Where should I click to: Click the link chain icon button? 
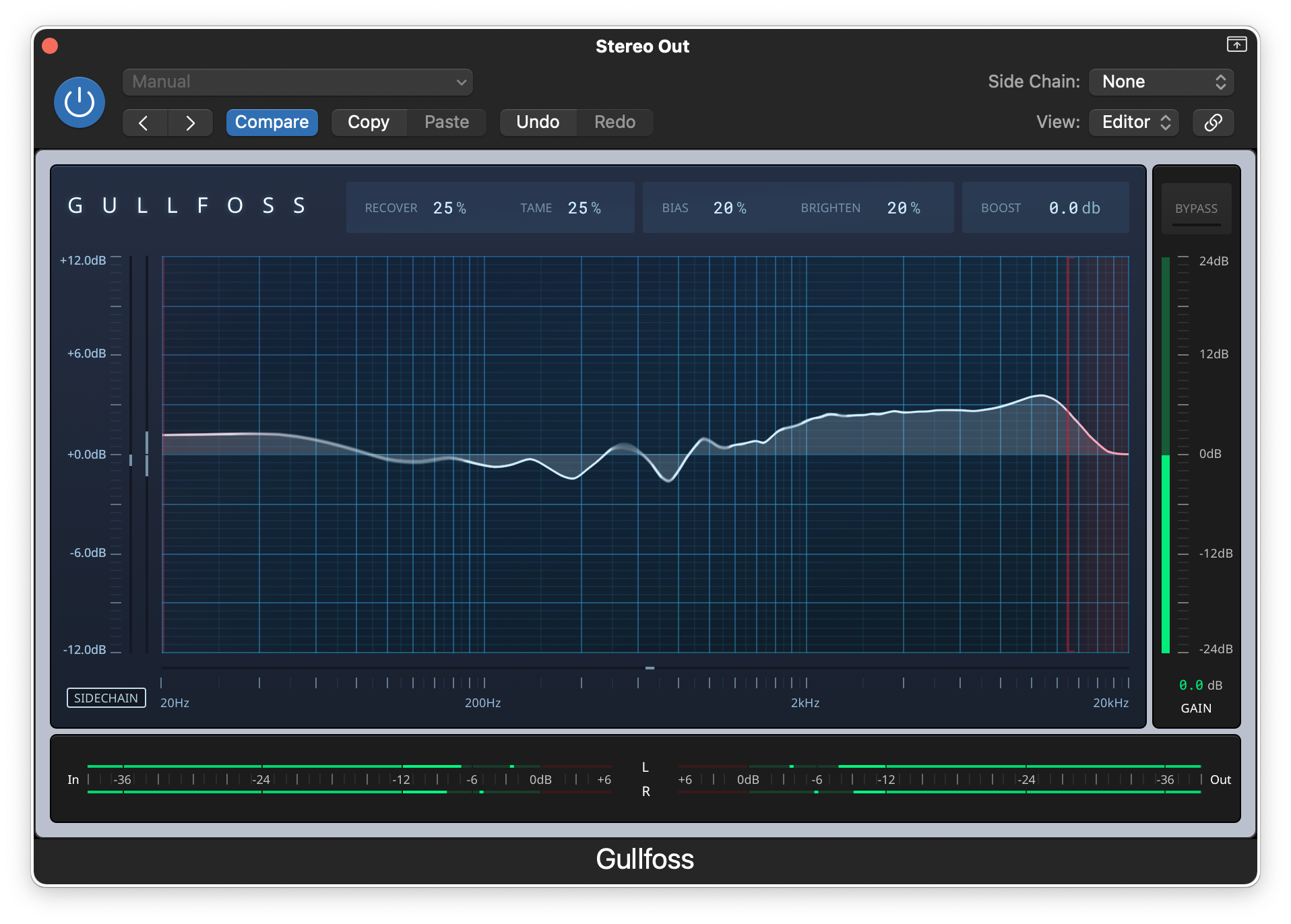click(1213, 123)
